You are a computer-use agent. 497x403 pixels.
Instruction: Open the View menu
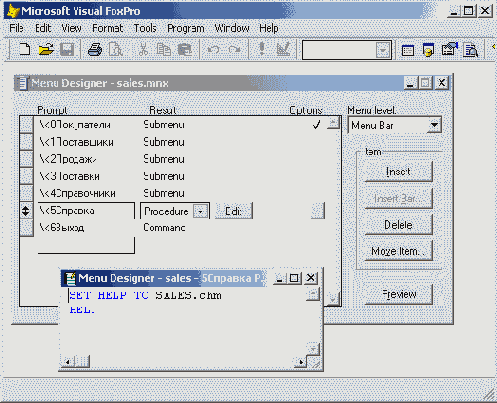tap(71, 28)
